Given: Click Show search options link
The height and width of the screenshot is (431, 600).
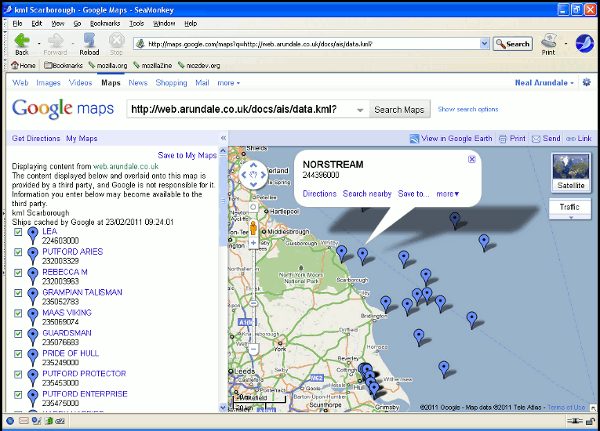Looking at the screenshot, I should click(x=468, y=109).
